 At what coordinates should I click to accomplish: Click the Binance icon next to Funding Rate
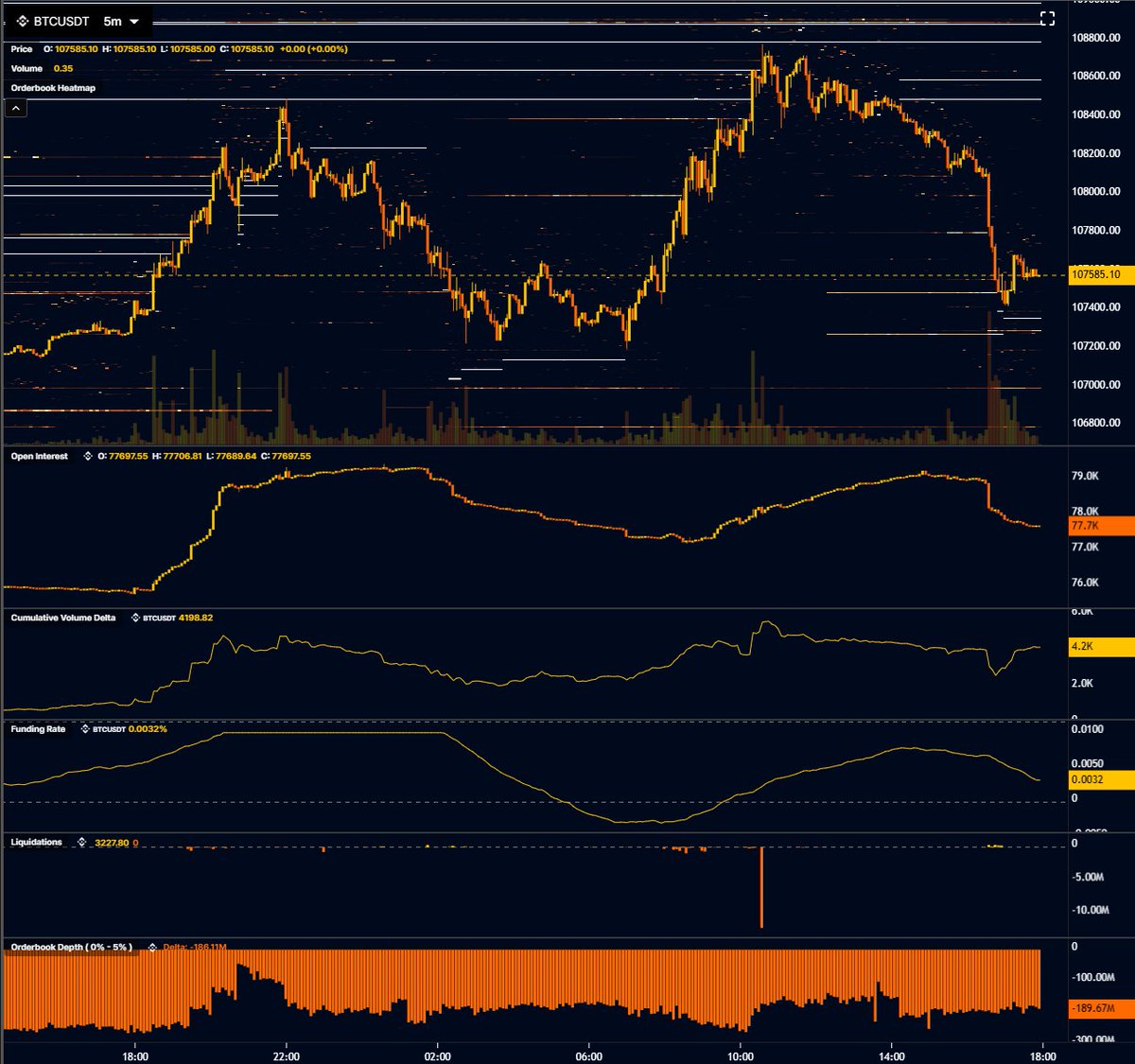coord(83,729)
